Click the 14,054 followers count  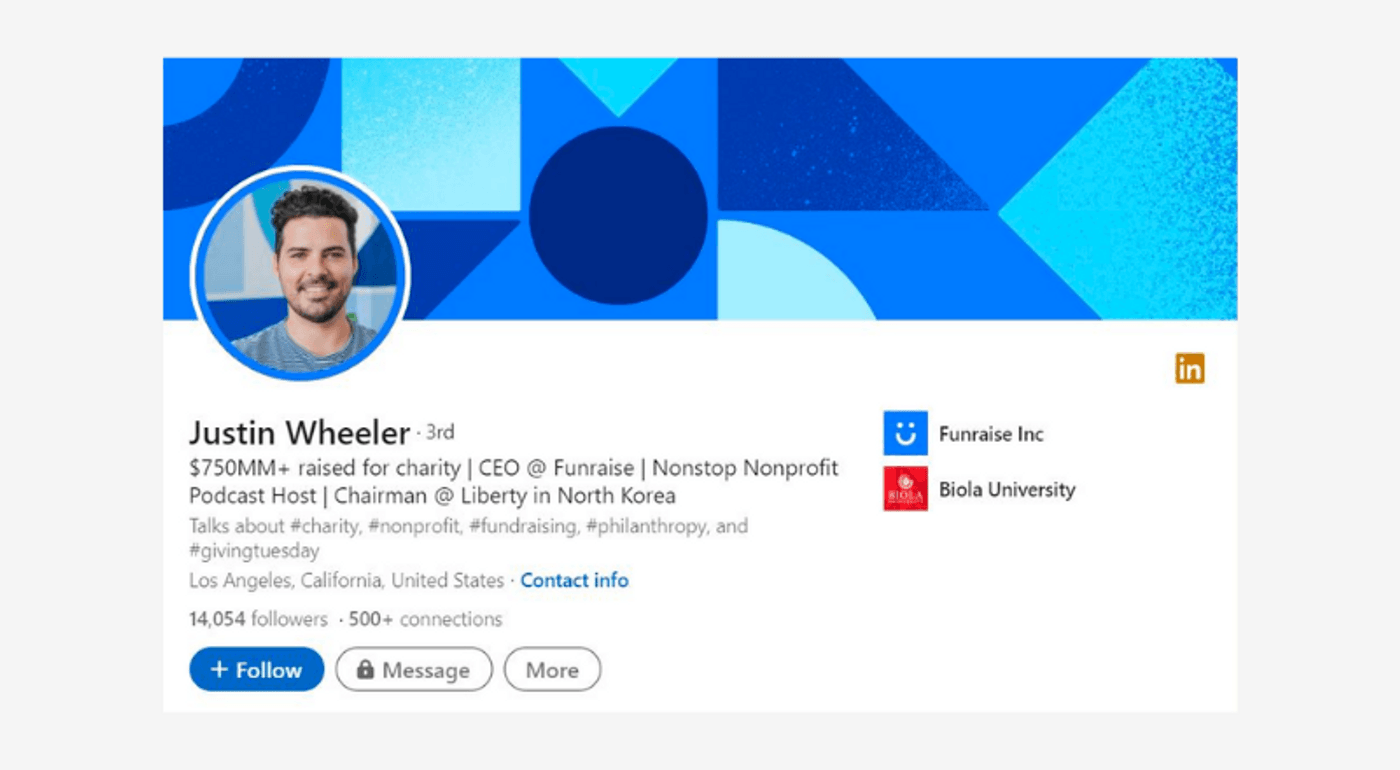coord(258,619)
